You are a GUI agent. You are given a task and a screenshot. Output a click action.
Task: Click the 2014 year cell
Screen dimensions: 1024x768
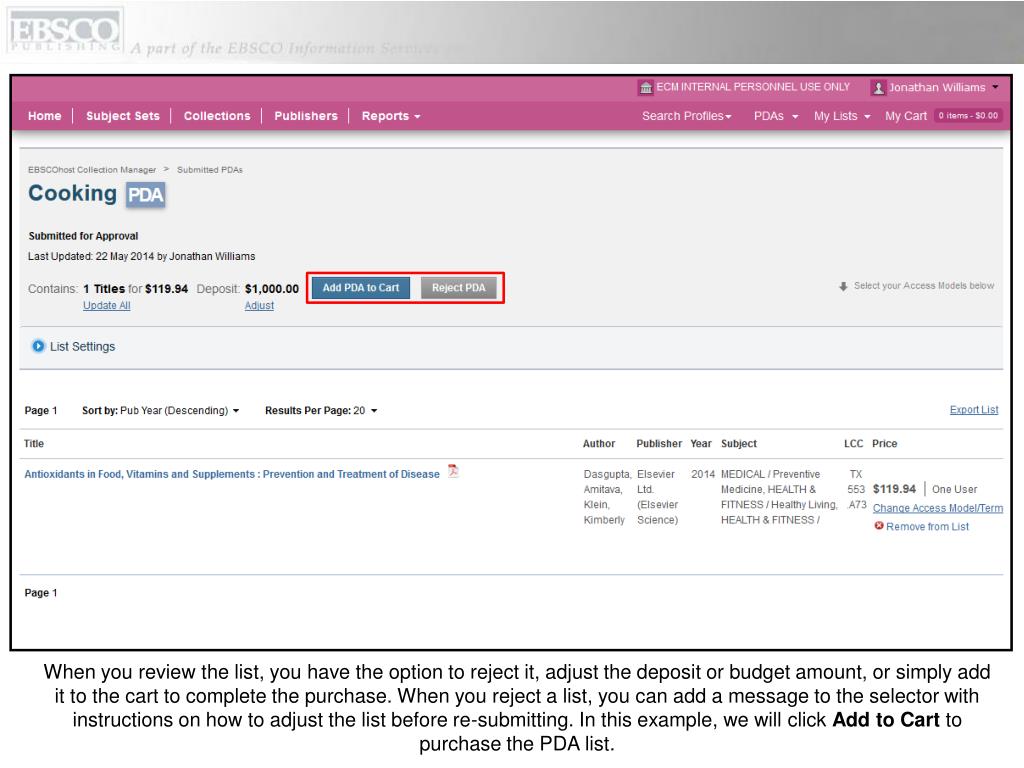tap(703, 474)
